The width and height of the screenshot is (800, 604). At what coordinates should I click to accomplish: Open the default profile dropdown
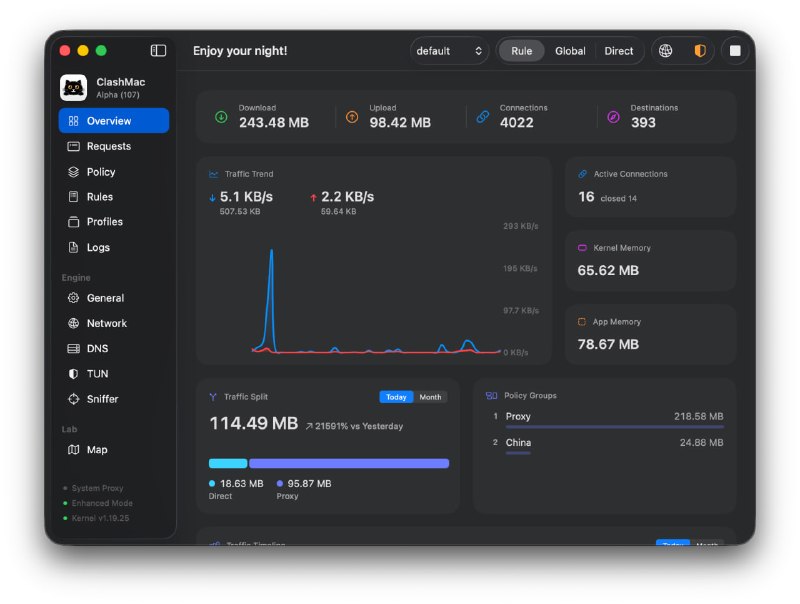click(x=449, y=51)
